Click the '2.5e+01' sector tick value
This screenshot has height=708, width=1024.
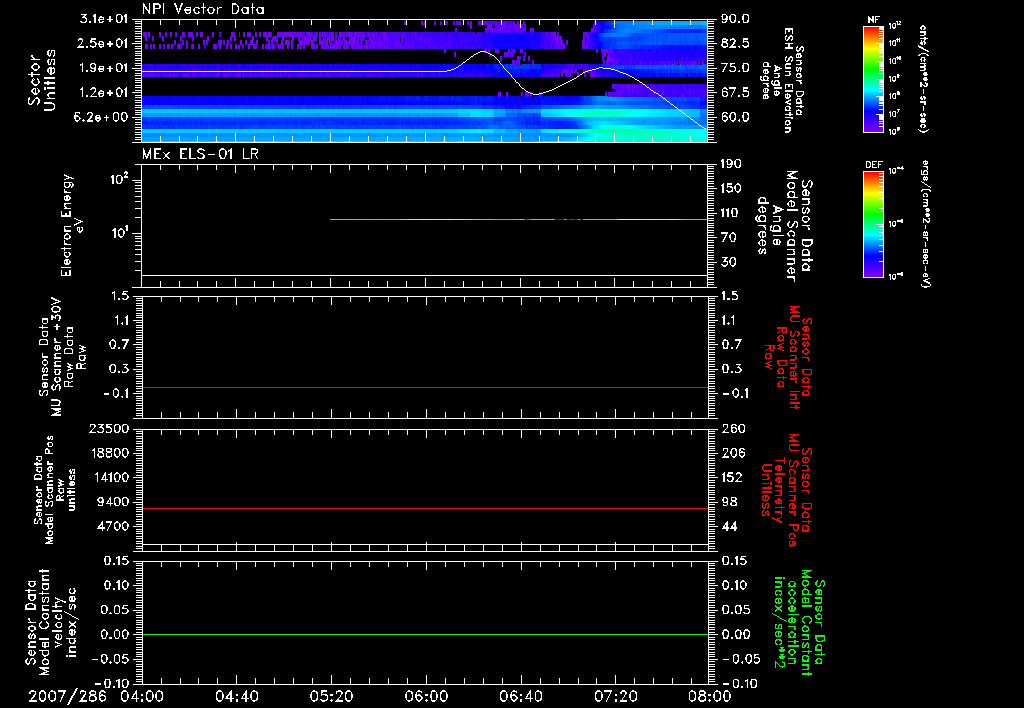(x=104, y=43)
